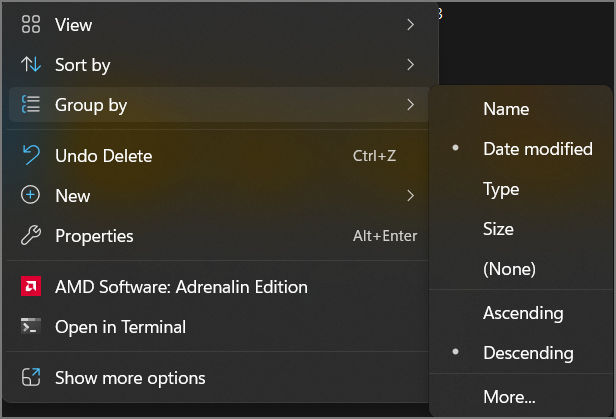616x419 pixels.
Task: Click the red AMD Software icon
Action: (31, 287)
